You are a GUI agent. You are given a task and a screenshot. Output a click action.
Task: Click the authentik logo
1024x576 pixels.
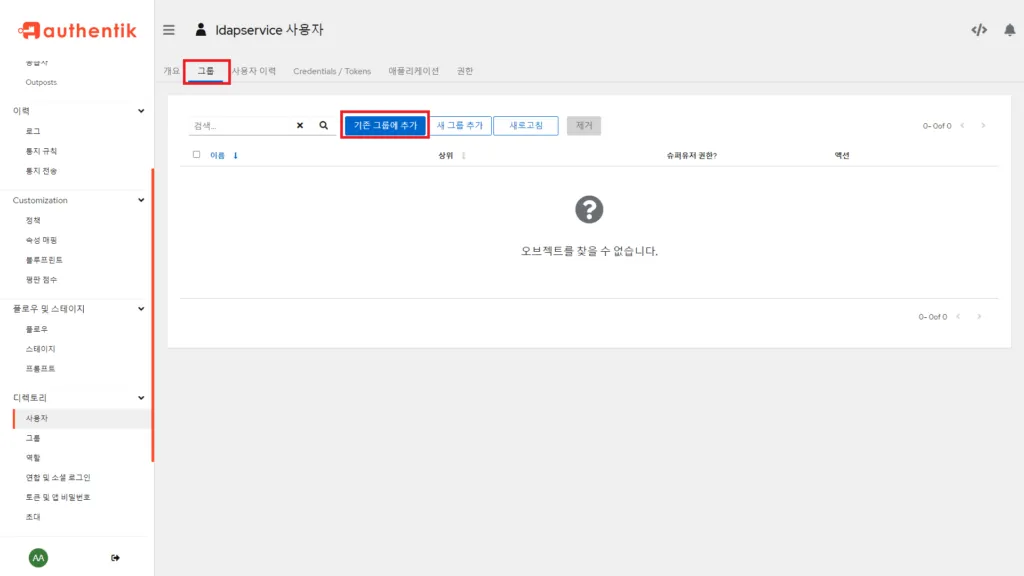(x=78, y=30)
